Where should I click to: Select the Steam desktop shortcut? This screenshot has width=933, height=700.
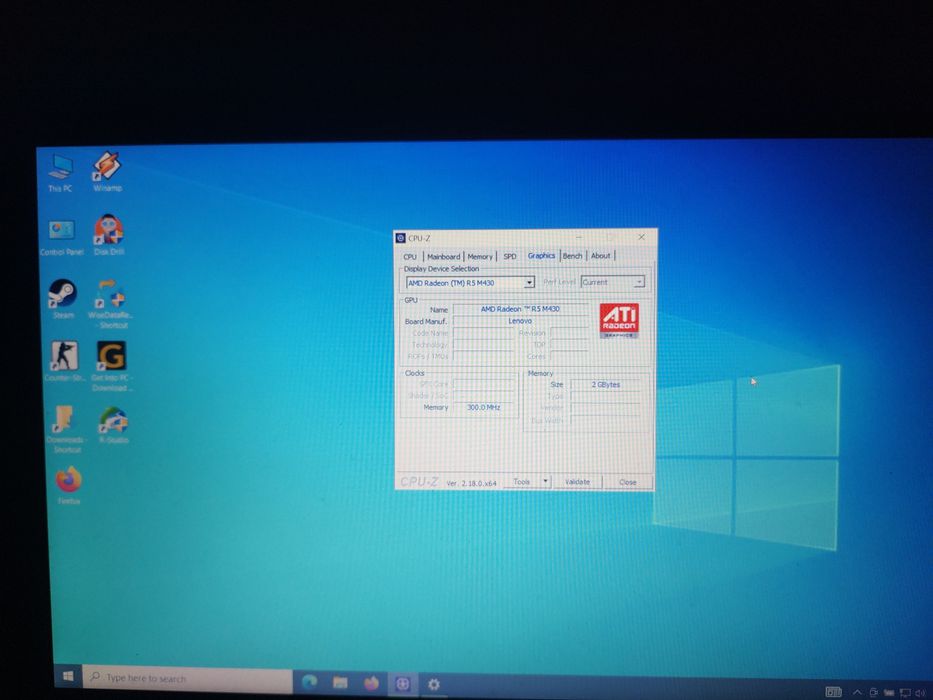(x=62, y=299)
